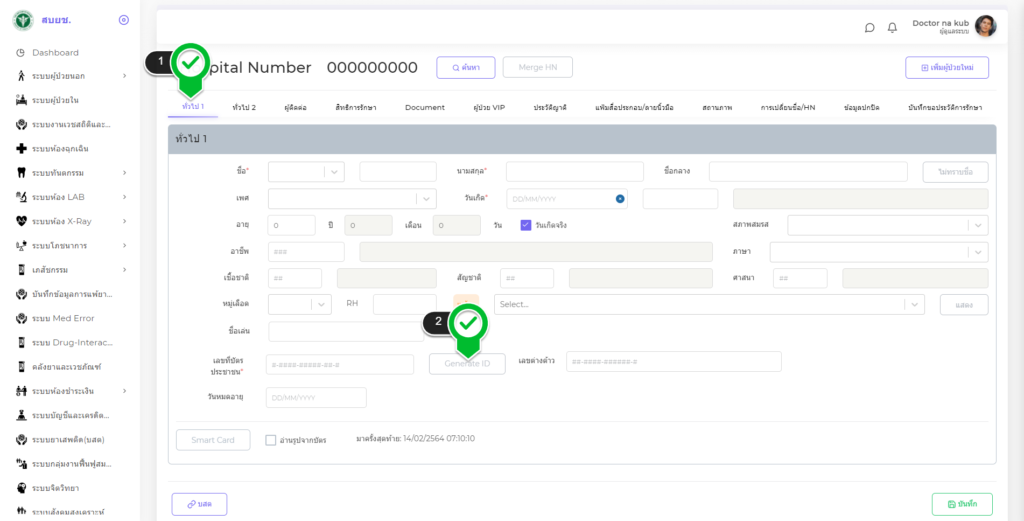Open the สถานภาพสมรส marital status dropdown
The image size is (1024, 521).
click(887, 225)
